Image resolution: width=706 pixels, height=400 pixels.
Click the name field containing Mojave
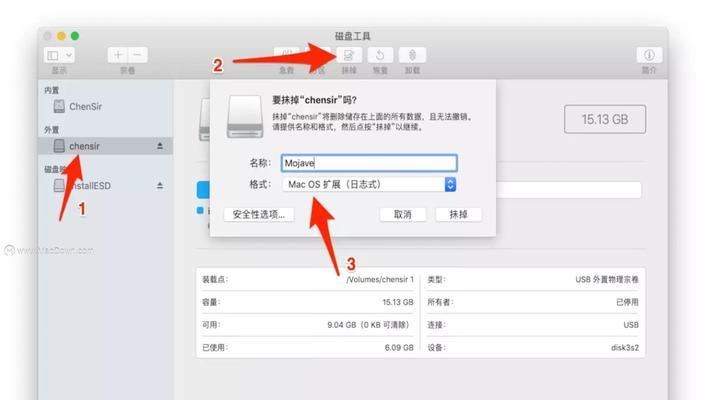369,163
